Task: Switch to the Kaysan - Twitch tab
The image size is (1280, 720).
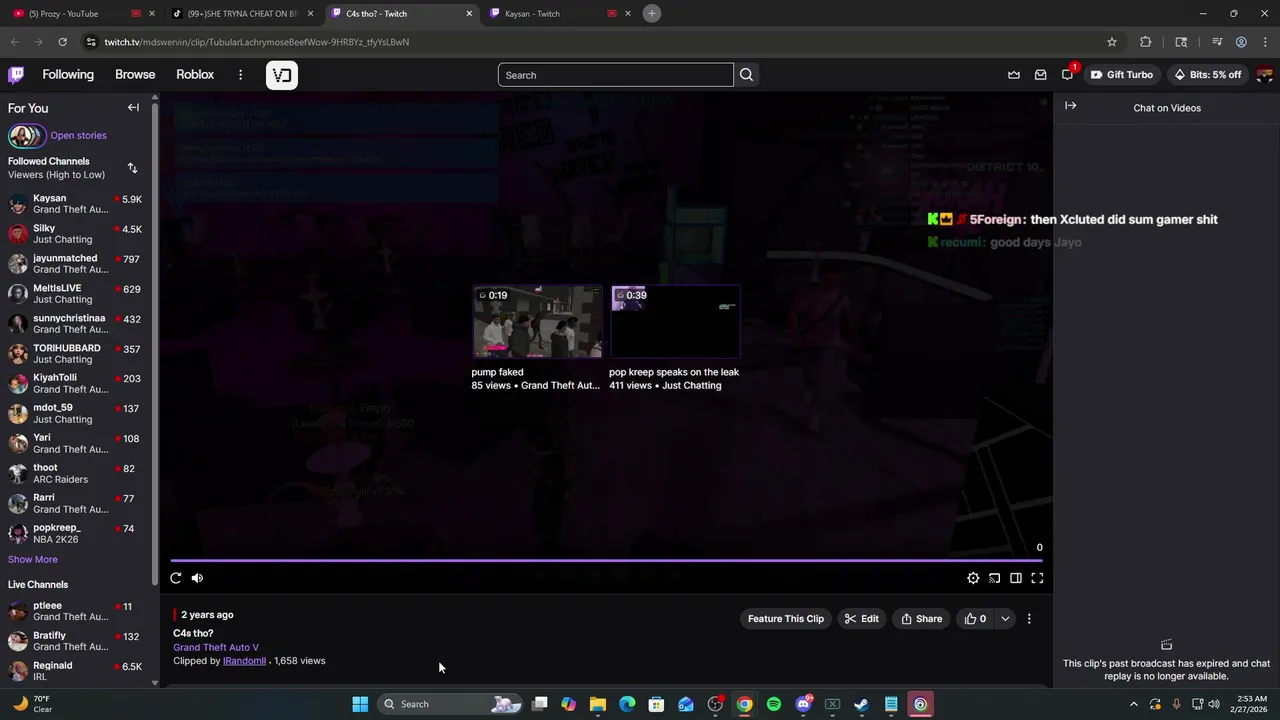Action: point(560,13)
